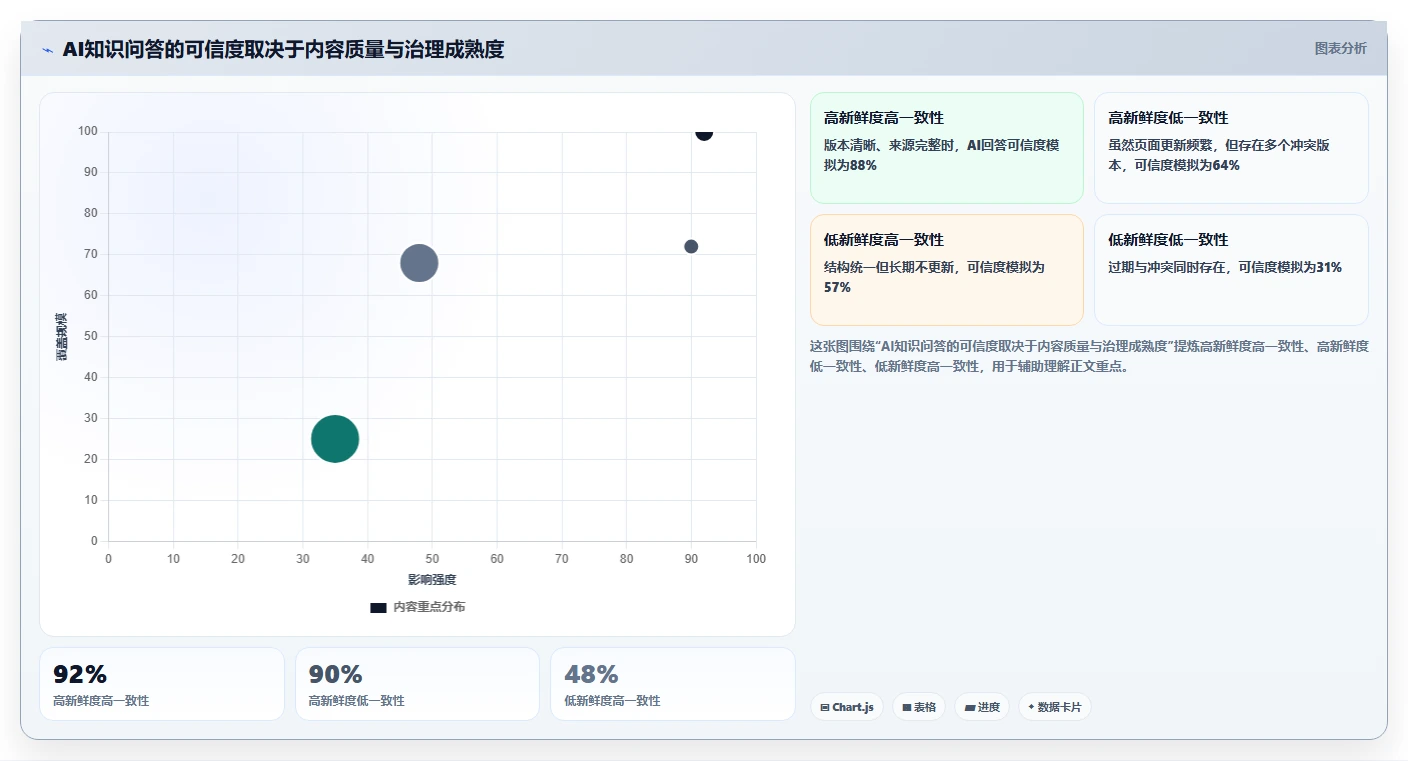Click the 可信度模拟为31% text

click(1290, 267)
